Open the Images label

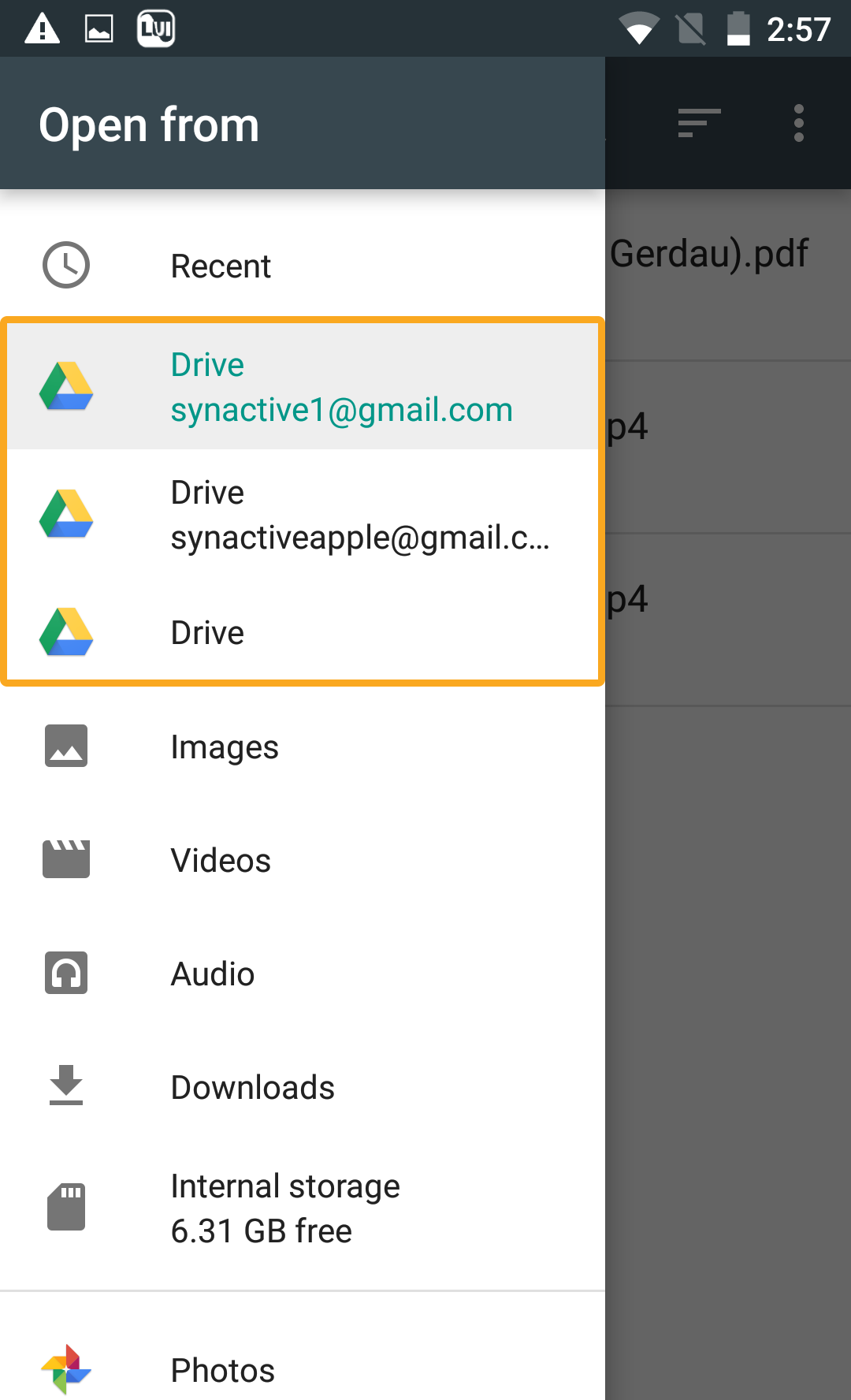[225, 747]
